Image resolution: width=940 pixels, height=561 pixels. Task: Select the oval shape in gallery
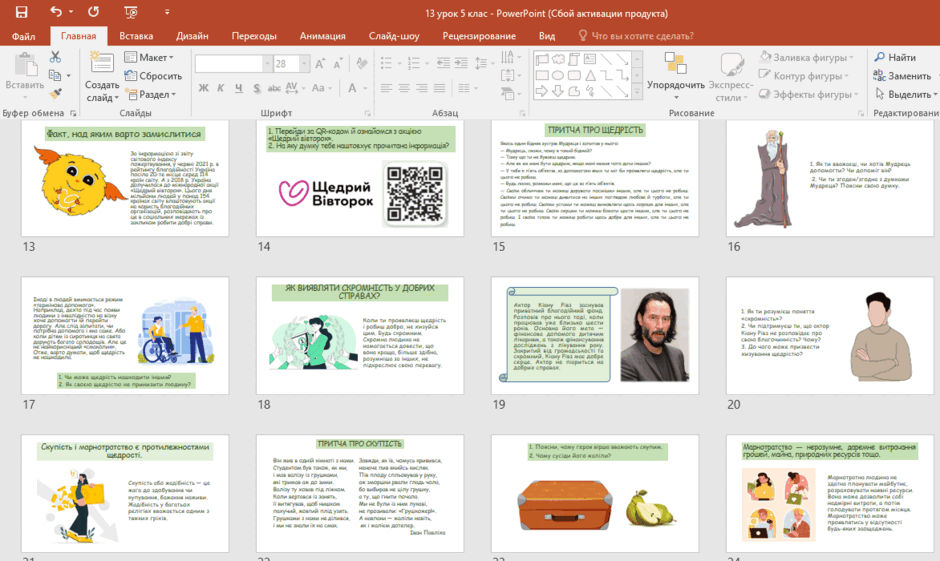click(x=558, y=76)
